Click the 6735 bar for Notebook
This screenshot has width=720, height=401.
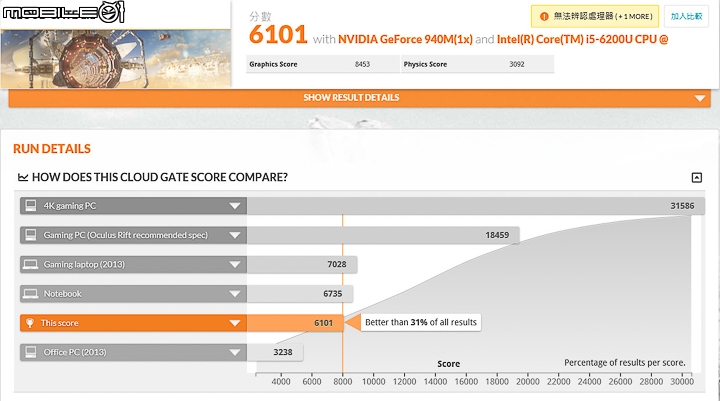300,294
